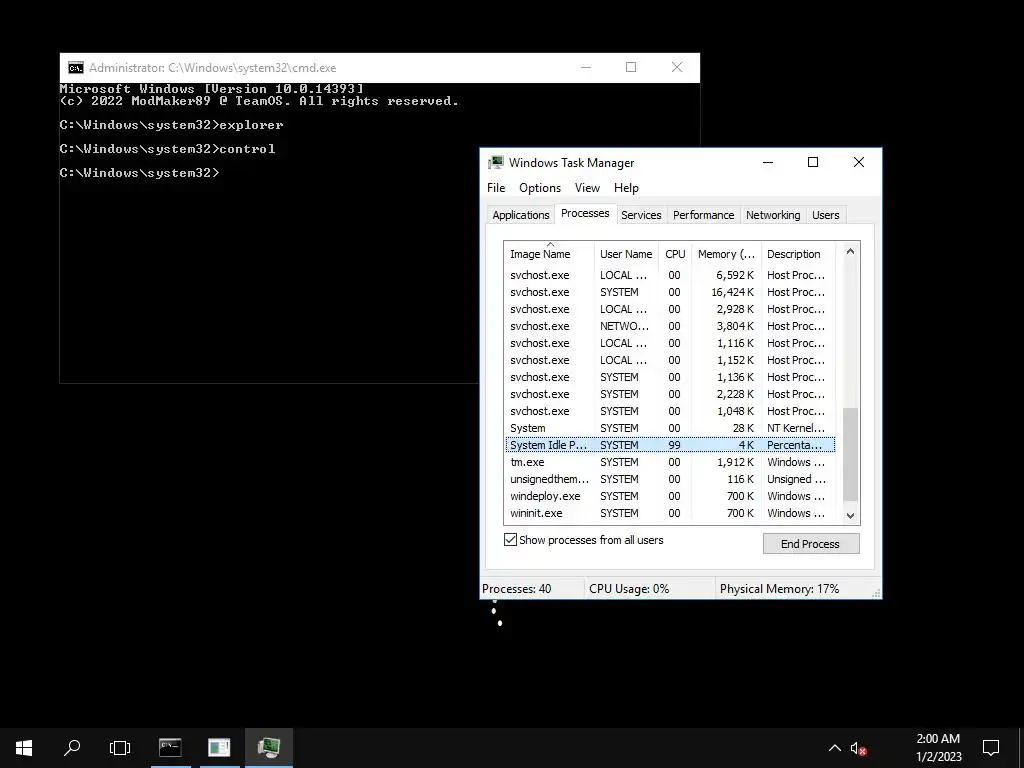Sort processes by User Name column

click(x=626, y=254)
